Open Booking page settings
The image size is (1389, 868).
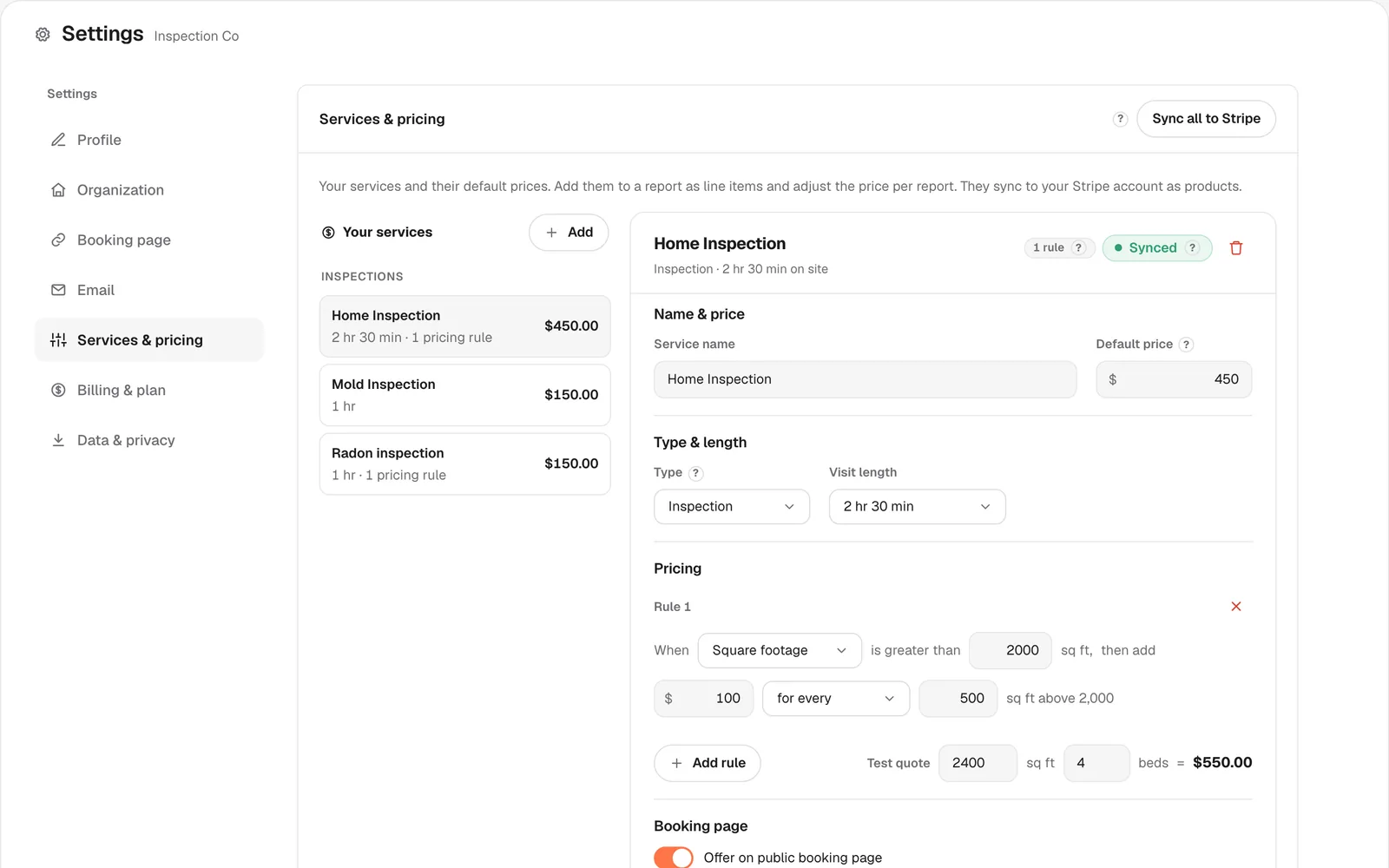[x=148, y=240]
